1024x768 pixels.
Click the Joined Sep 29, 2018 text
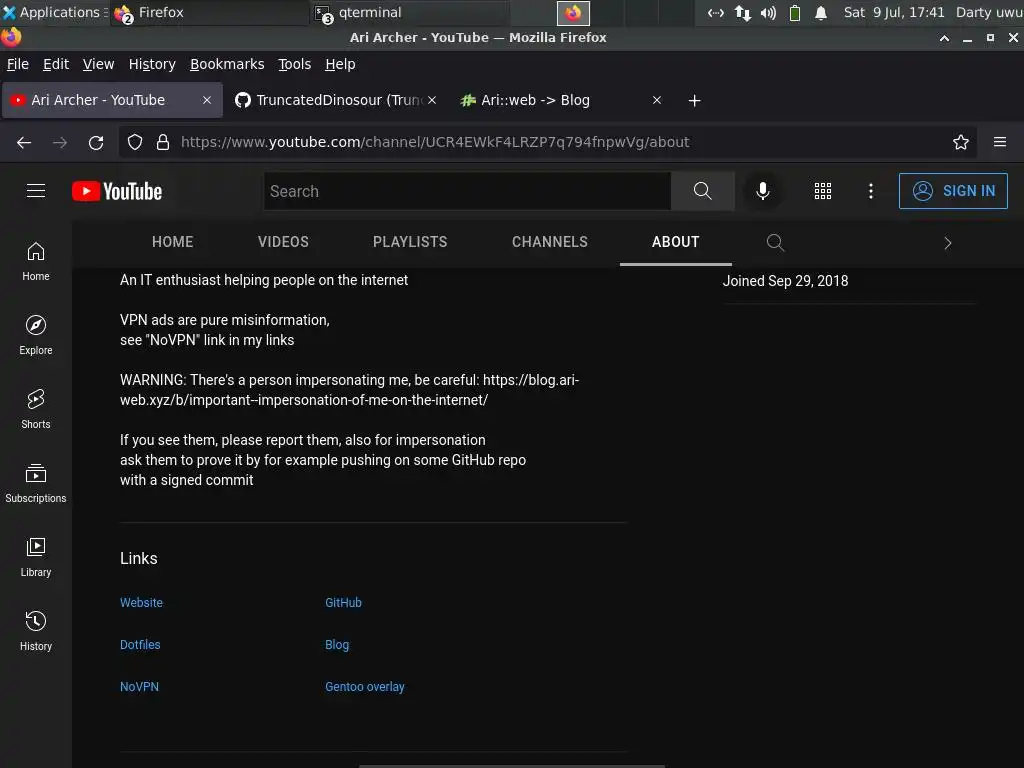[x=785, y=281]
